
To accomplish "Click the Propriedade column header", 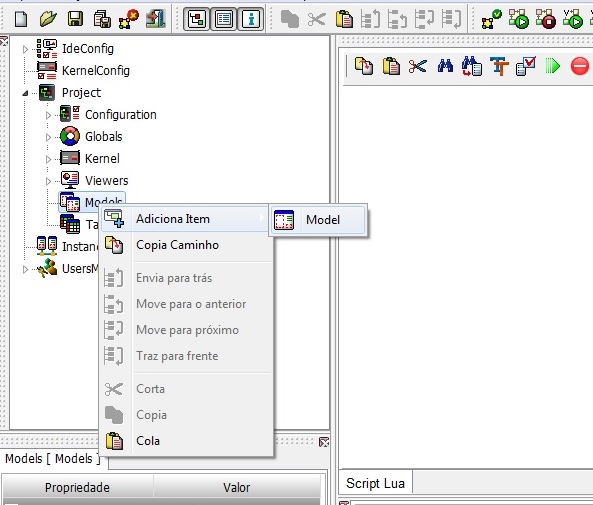I will coord(77,488).
